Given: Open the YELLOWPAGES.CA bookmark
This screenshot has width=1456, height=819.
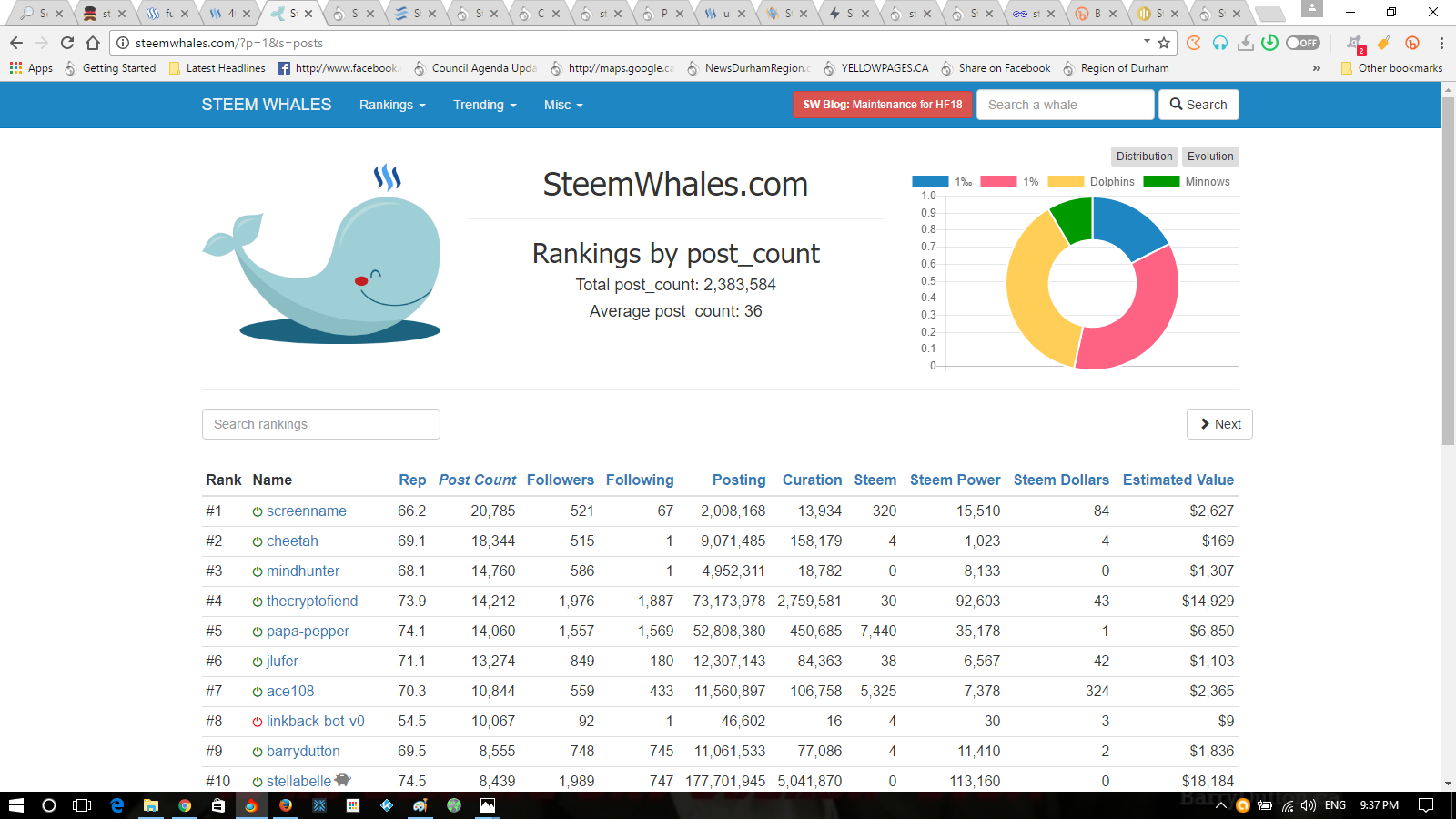Looking at the screenshot, I should (x=875, y=68).
